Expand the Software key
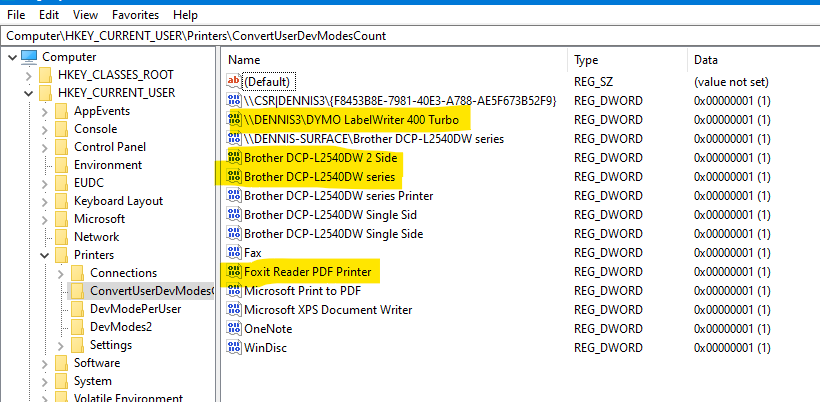This screenshot has width=820, height=402. coord(45,363)
